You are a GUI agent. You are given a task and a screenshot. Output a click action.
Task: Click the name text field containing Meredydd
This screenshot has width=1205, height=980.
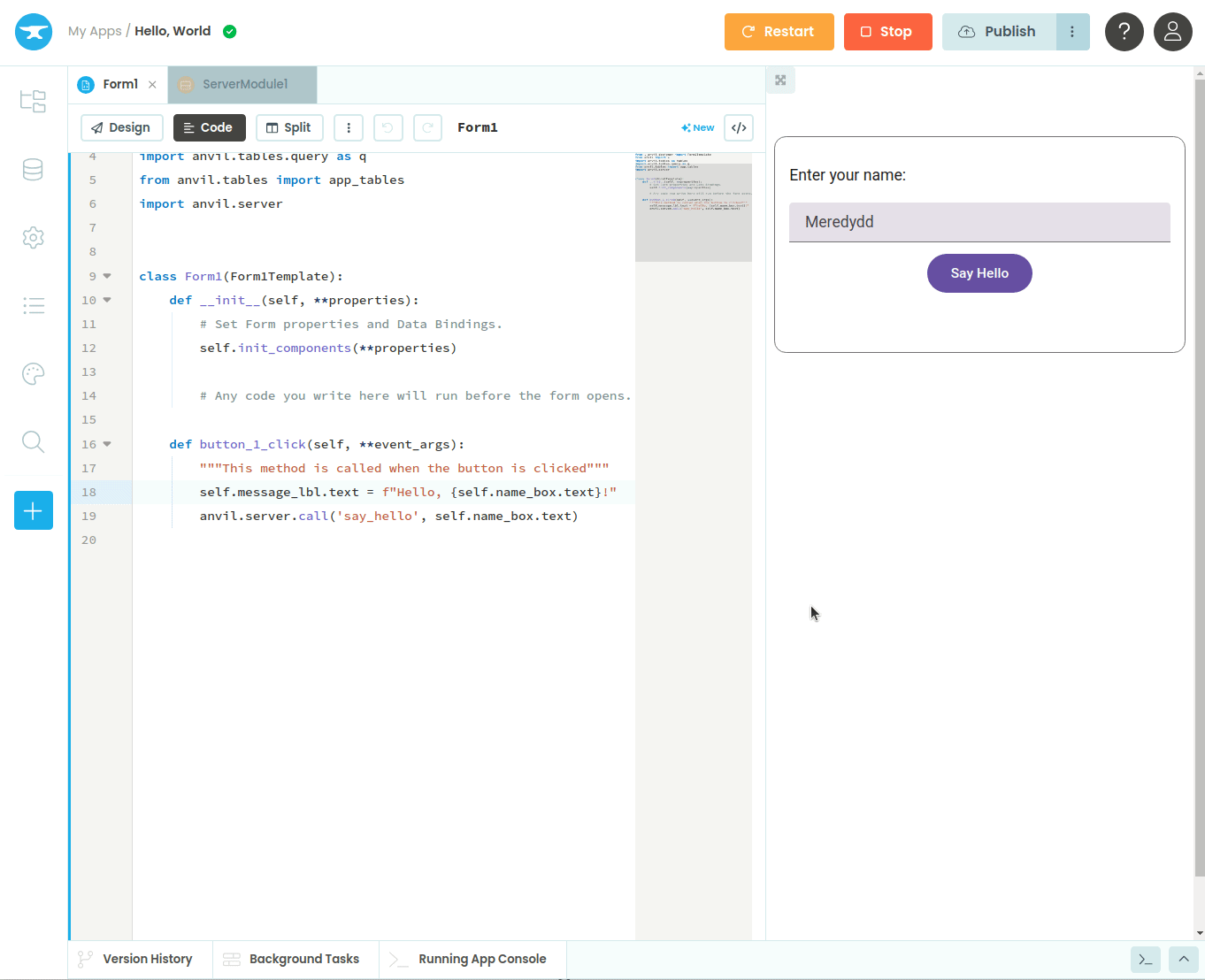979,222
